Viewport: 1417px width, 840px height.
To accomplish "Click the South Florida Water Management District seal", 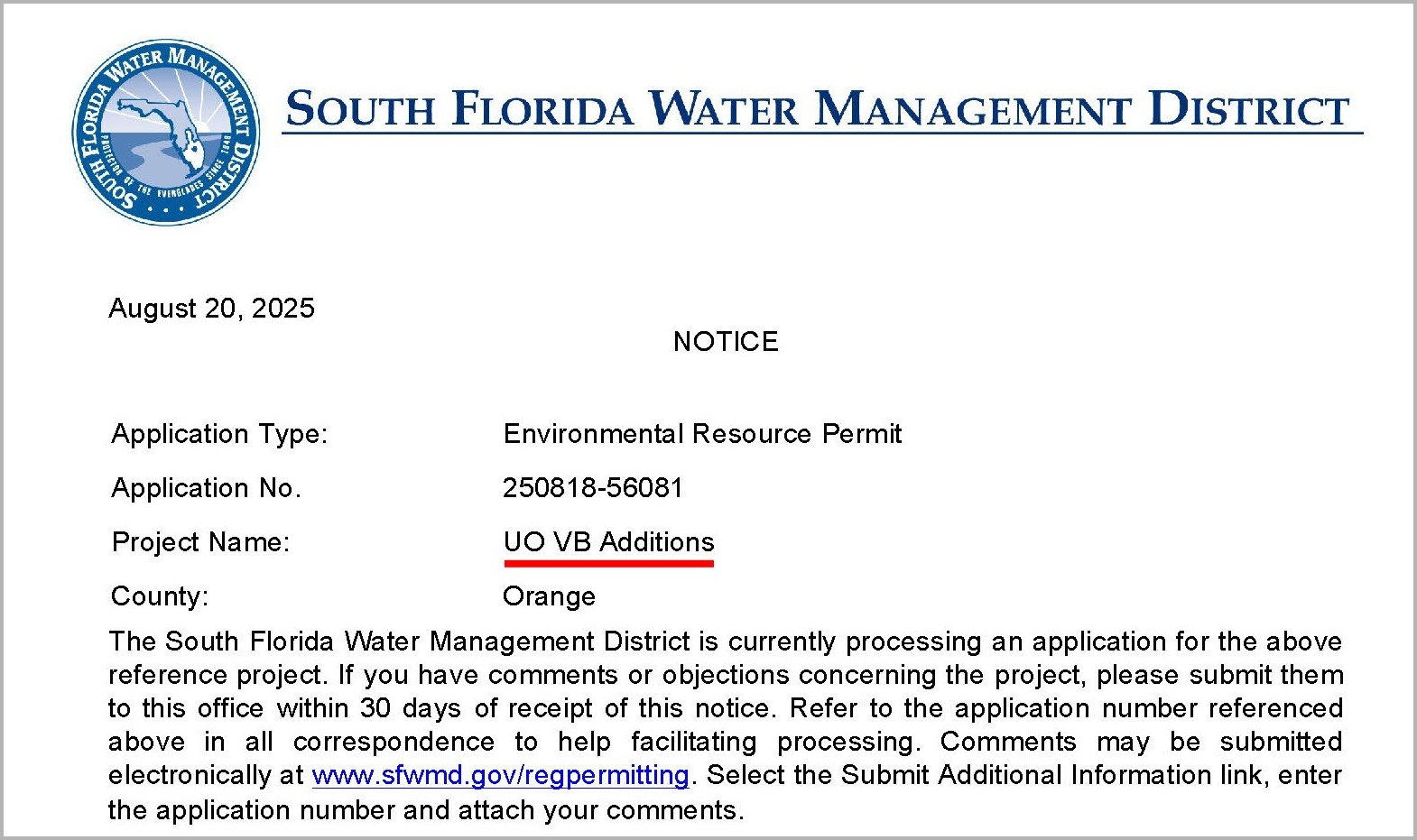I will pos(165,132).
